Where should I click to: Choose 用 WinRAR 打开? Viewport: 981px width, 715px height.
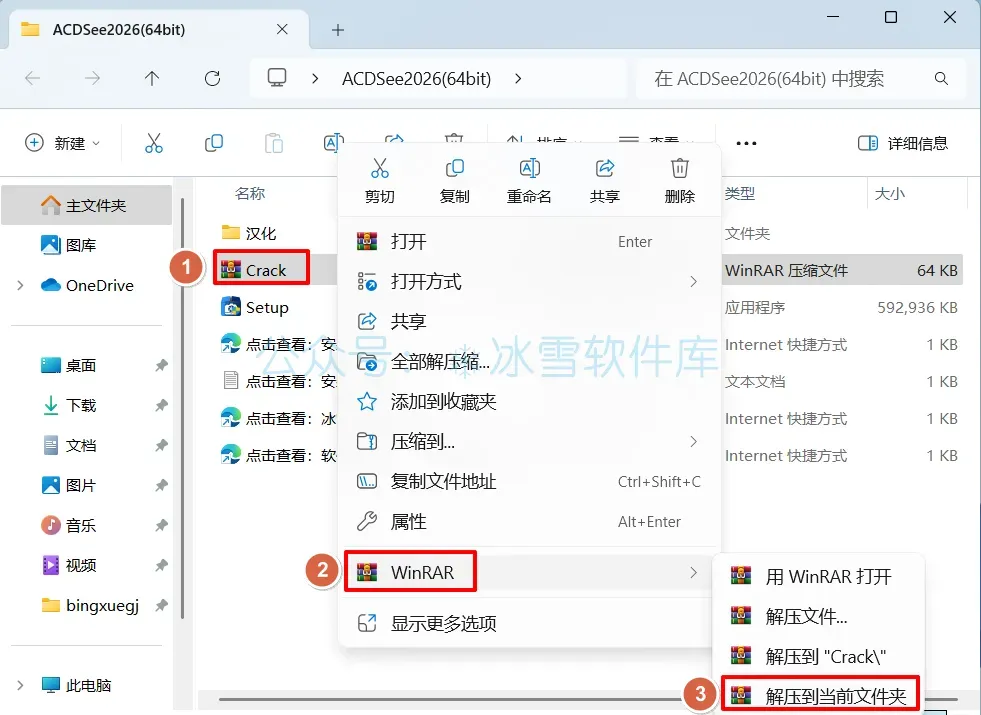(818, 576)
